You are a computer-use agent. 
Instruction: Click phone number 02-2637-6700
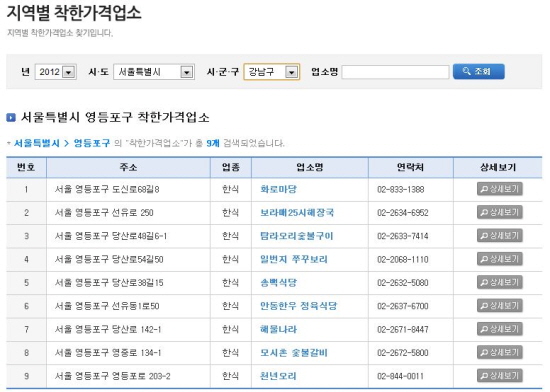(403, 306)
